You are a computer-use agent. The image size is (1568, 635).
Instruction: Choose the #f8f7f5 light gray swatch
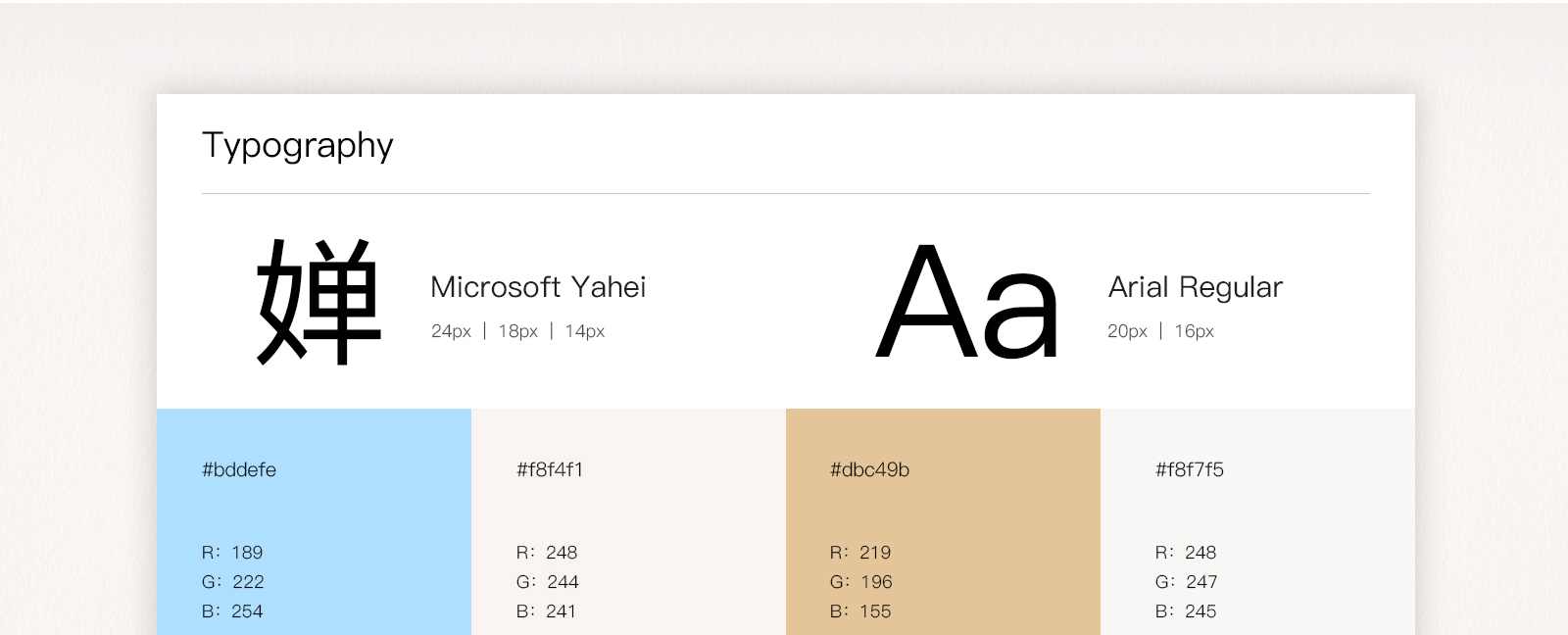tap(1313, 510)
